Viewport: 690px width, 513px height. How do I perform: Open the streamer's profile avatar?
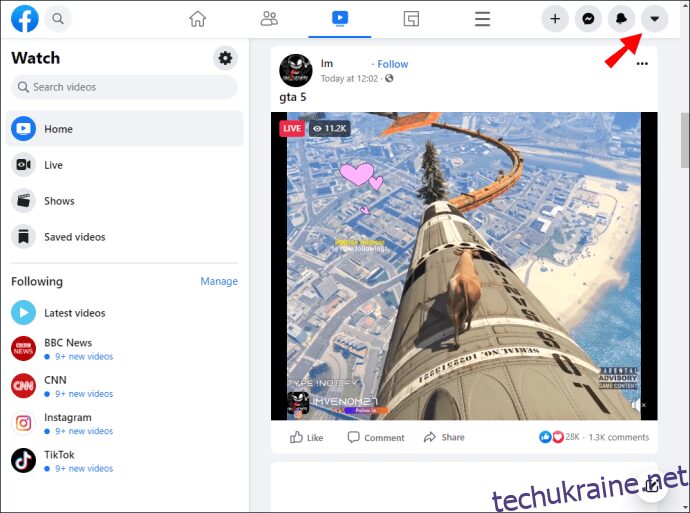(x=296, y=70)
